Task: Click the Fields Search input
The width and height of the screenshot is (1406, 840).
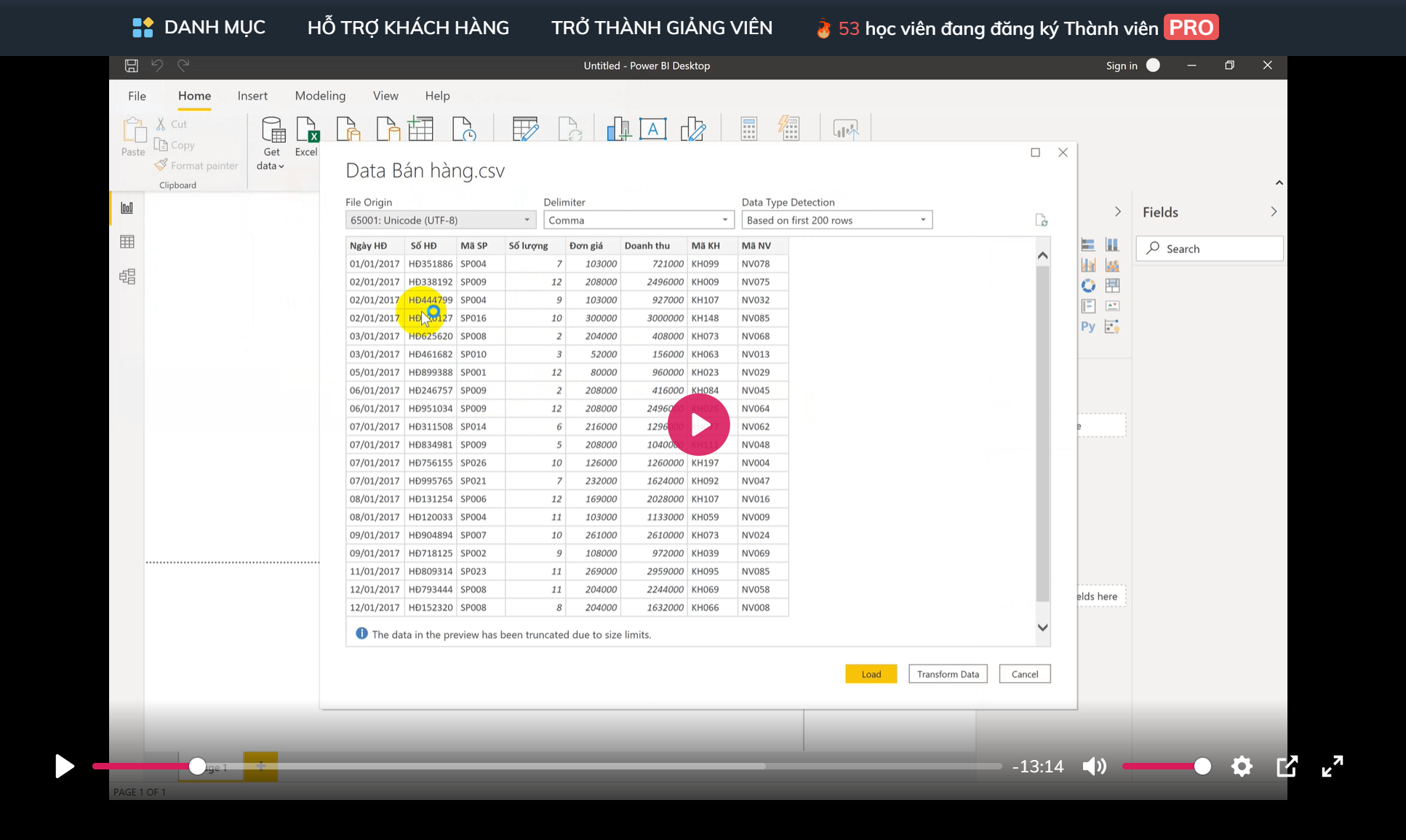Action: click(x=1209, y=249)
